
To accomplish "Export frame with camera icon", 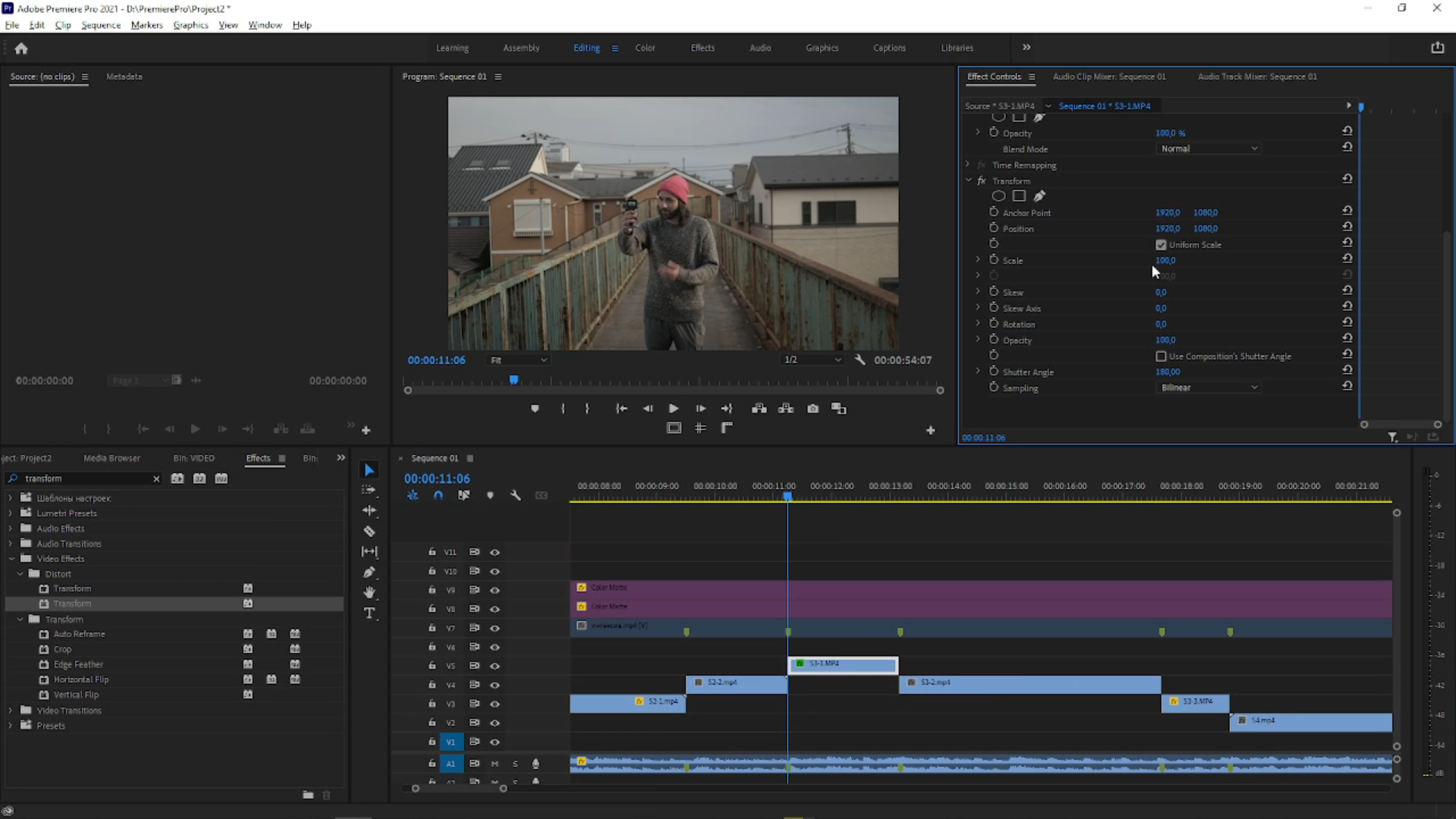I will point(813,409).
